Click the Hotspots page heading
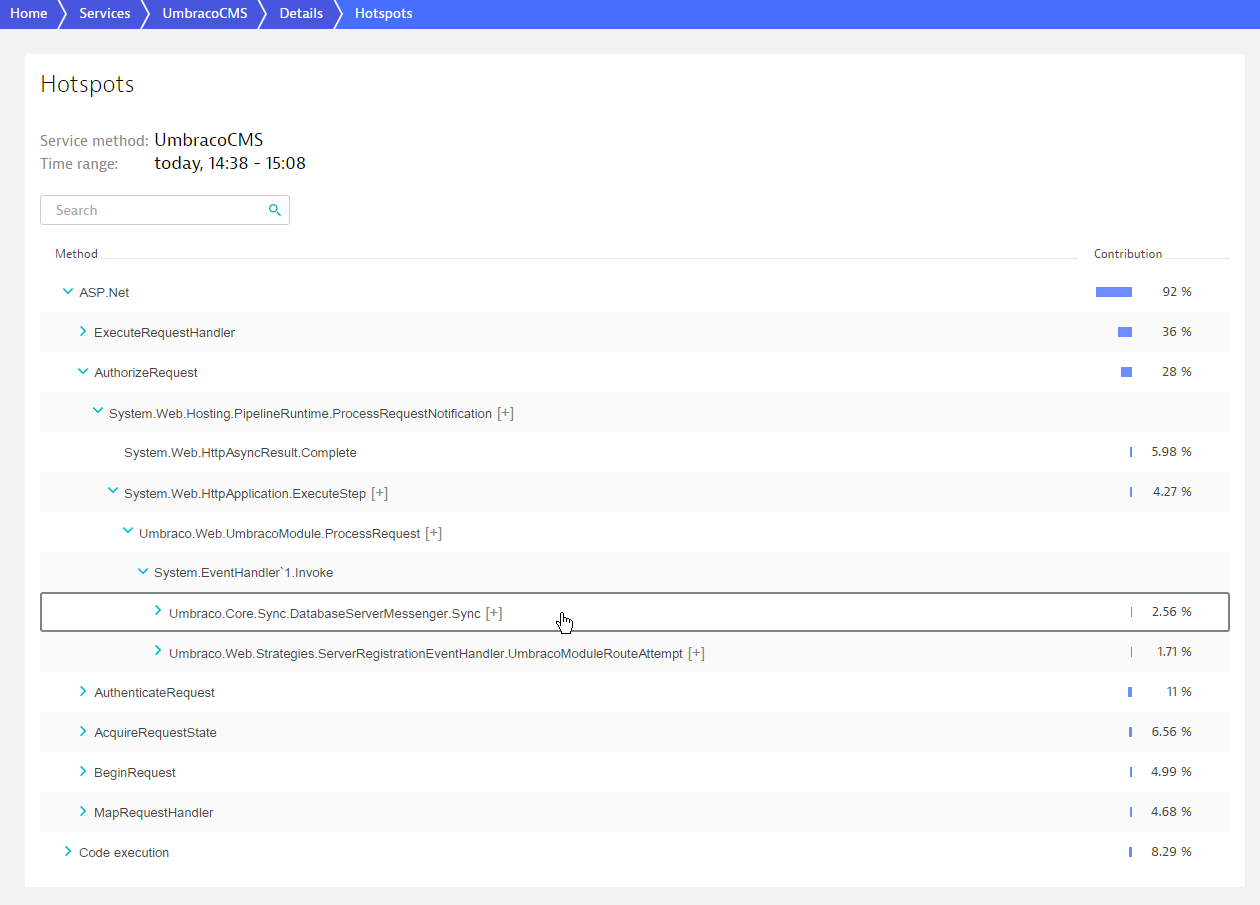 click(87, 84)
